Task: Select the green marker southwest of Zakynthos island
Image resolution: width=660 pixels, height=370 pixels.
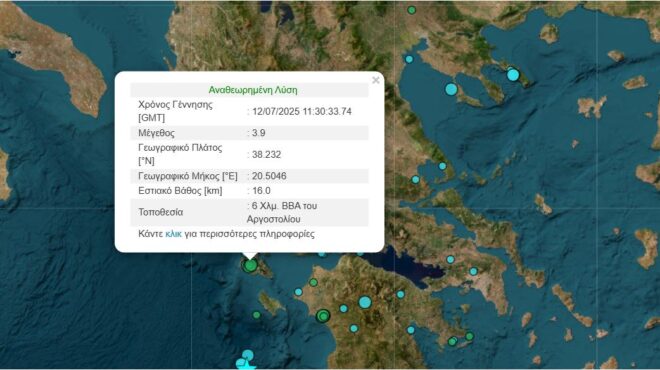Action: coord(257,315)
